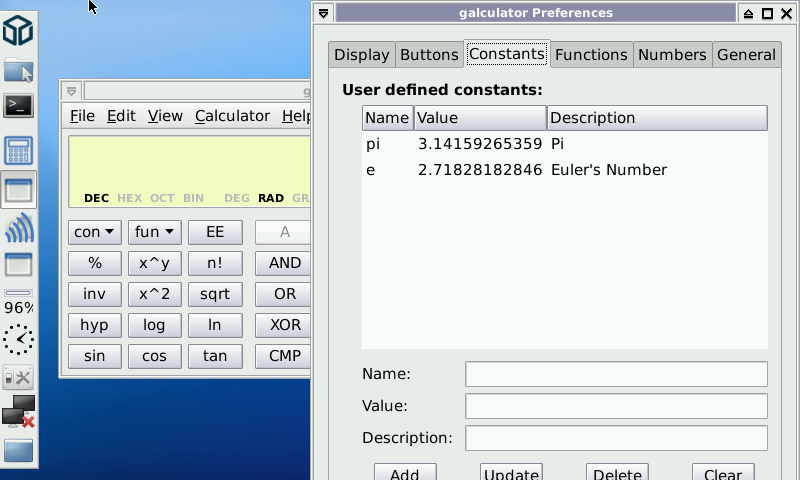Focus the Name input field
Screen dimensions: 800x480
coord(616,374)
